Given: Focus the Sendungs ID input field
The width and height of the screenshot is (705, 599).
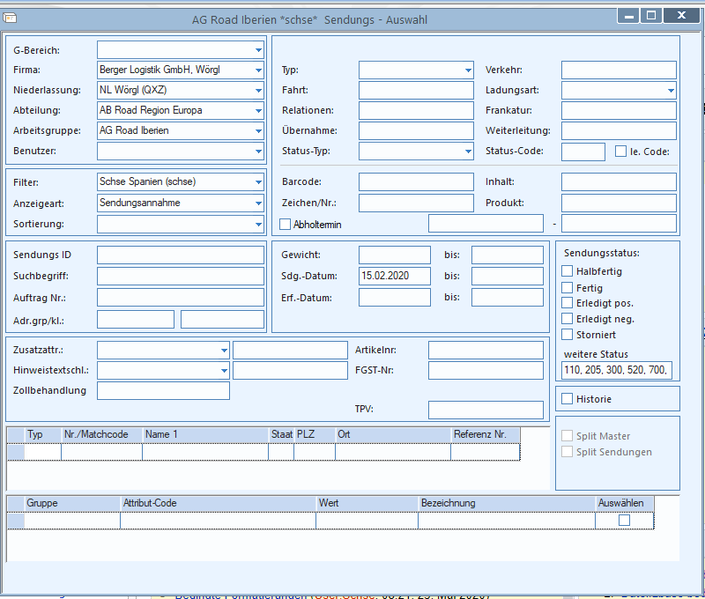Looking at the screenshot, I should [x=180, y=255].
